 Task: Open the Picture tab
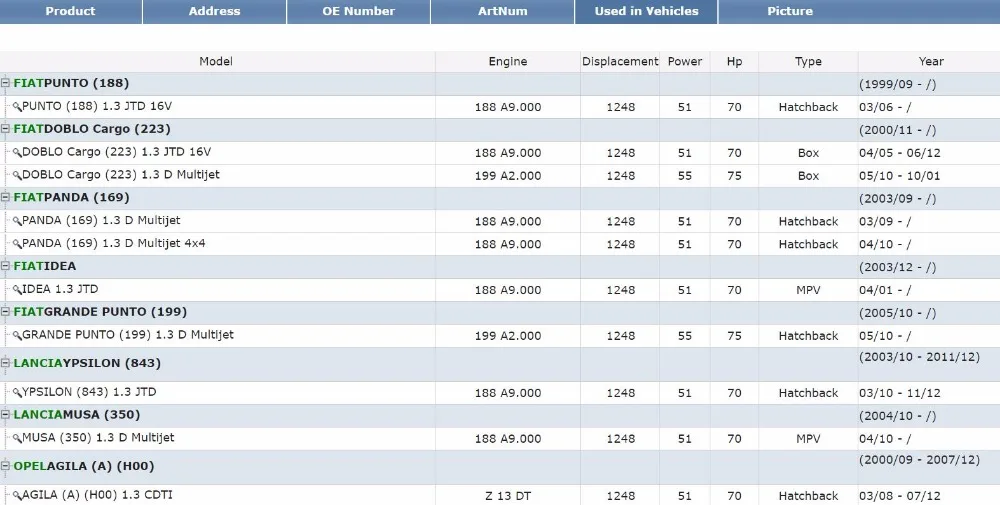click(790, 11)
